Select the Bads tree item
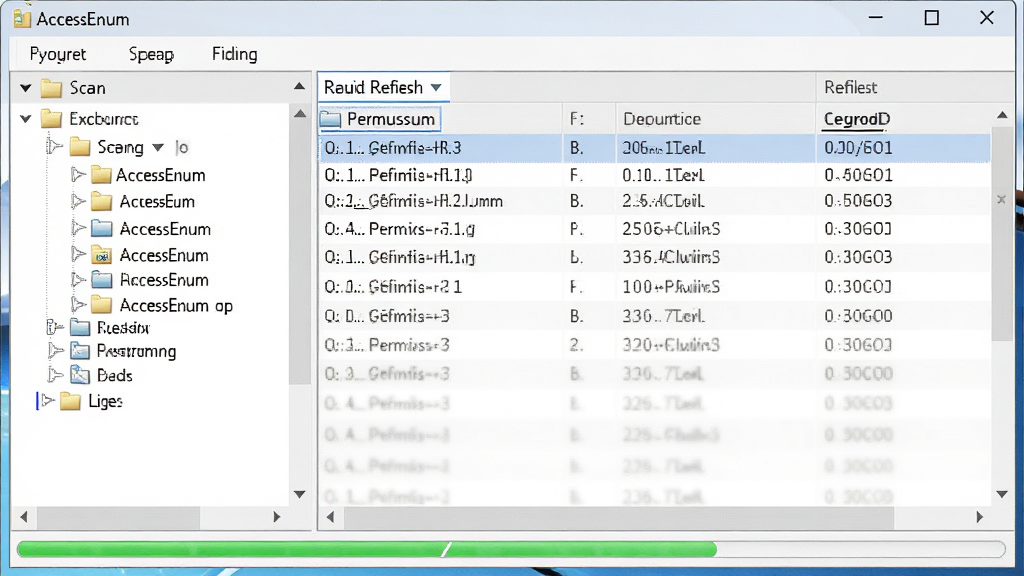The height and width of the screenshot is (576, 1024). [x=114, y=376]
